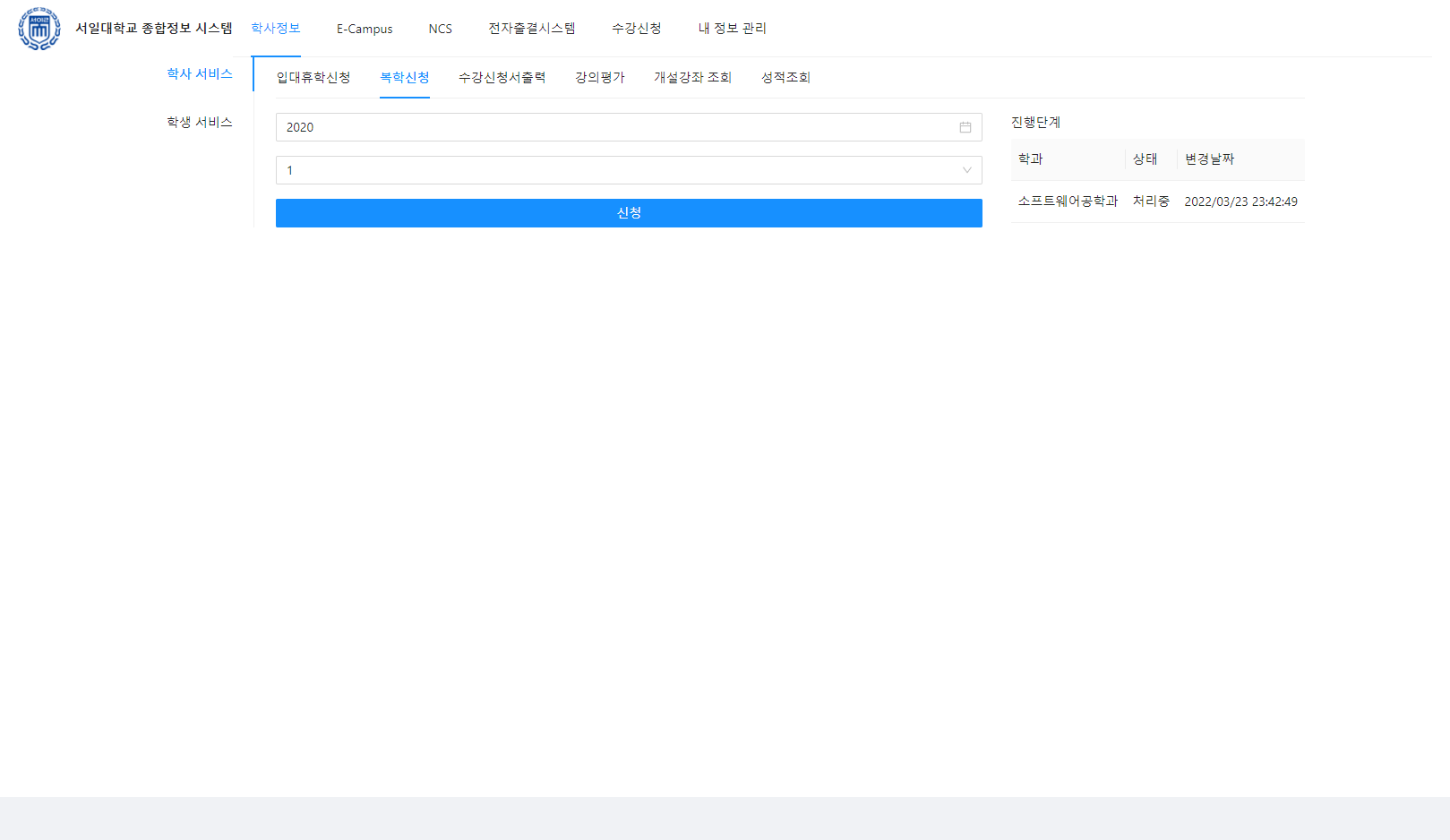Click inside the year input showing 2020
Image resolution: width=1450 pixels, height=840 pixels.
point(537,127)
